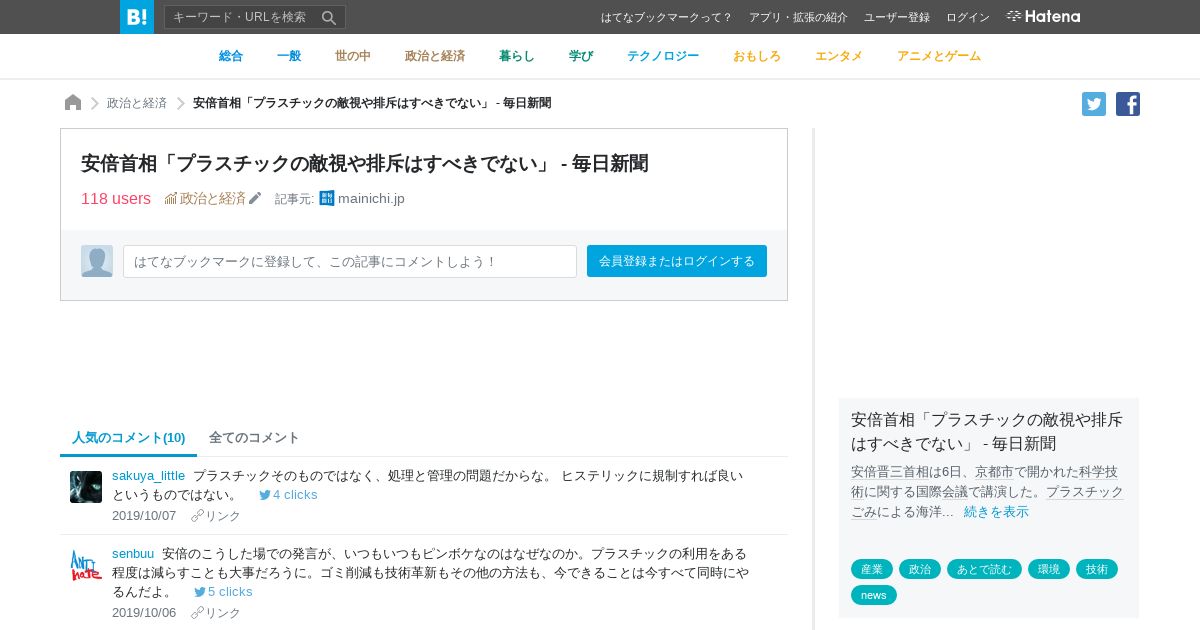Screen dimensions: 1200x630
Task: Click the 2019/10/06 comment date
Action: [x=144, y=613]
